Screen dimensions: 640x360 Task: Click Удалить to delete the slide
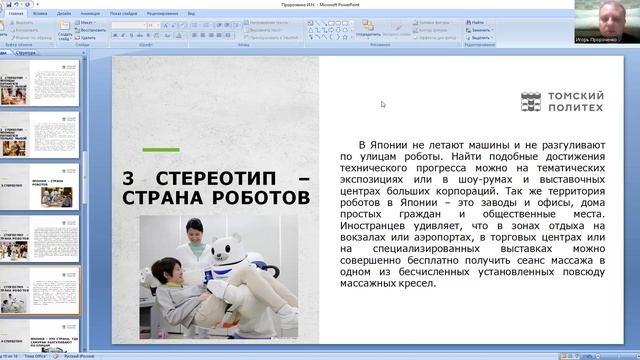[x=86, y=38]
